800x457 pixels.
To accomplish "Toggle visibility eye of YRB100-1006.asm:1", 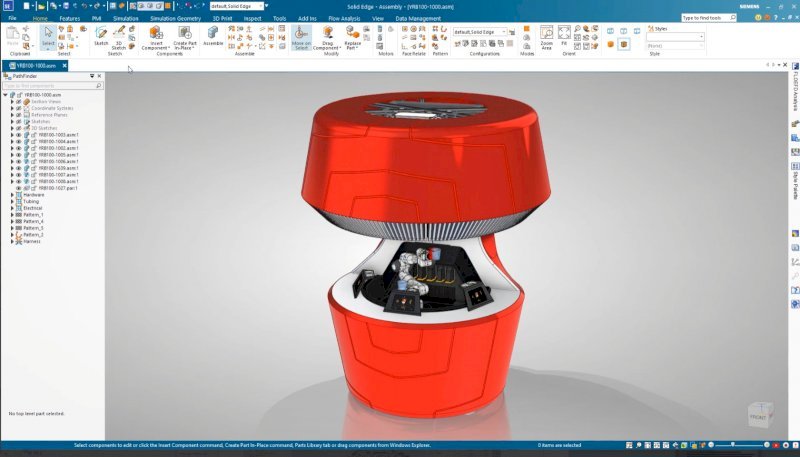I will point(19,161).
